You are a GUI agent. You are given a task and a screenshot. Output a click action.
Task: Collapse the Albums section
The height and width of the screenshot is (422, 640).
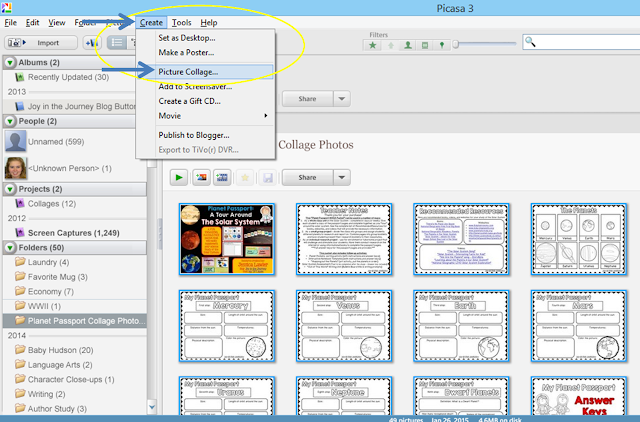[10, 62]
